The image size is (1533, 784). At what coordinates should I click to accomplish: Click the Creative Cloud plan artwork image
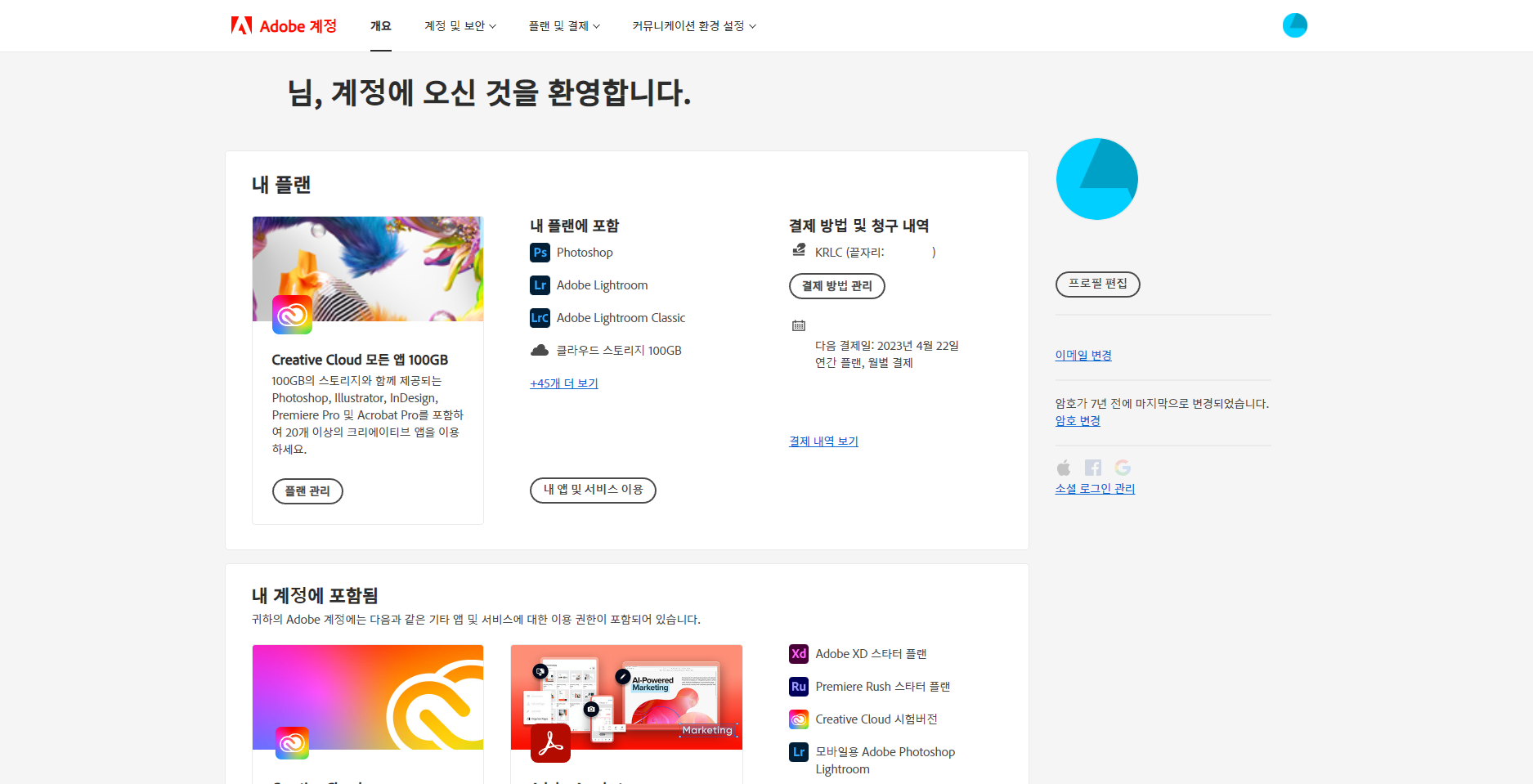point(368,268)
